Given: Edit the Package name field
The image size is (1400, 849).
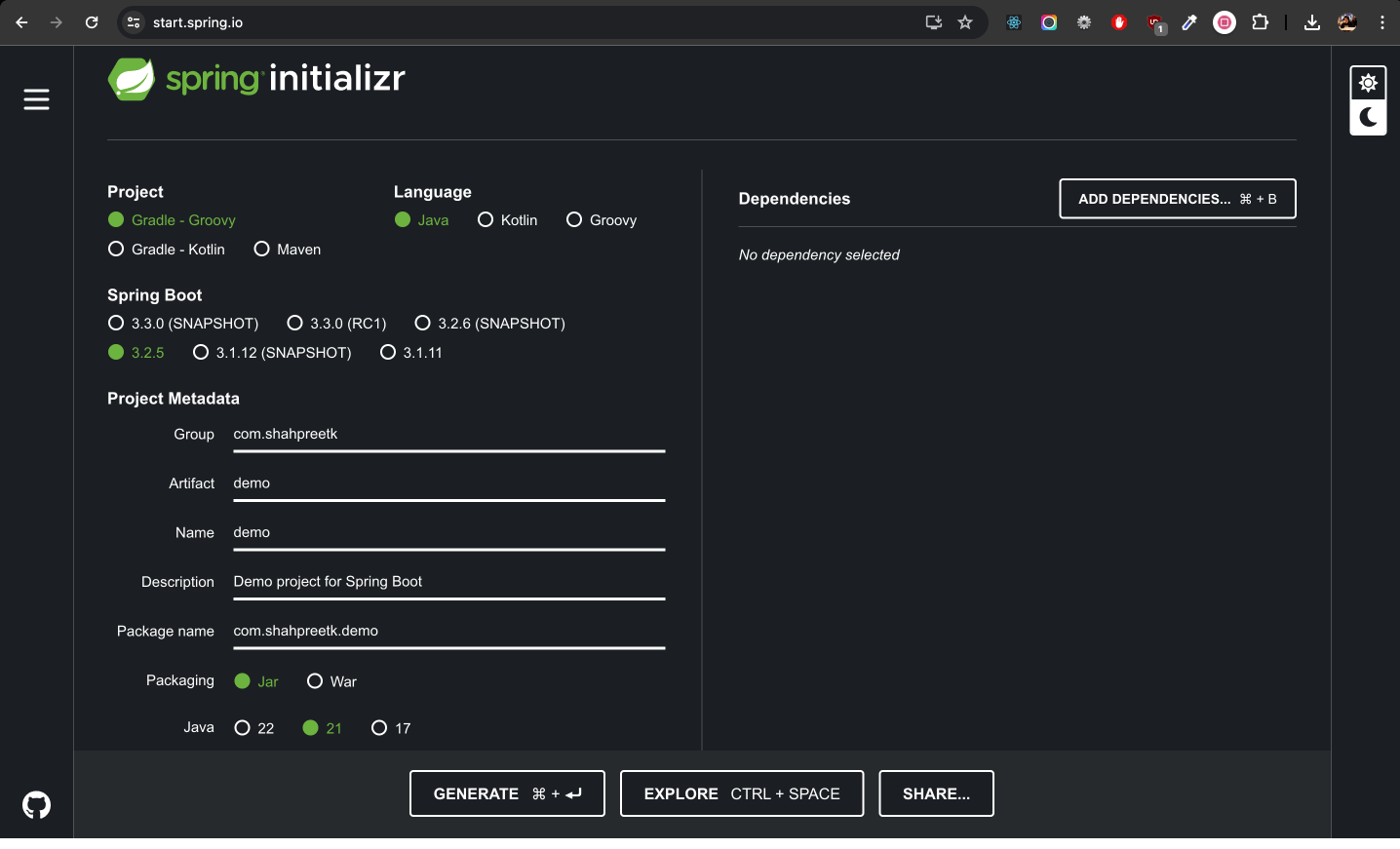Looking at the screenshot, I should [449, 632].
